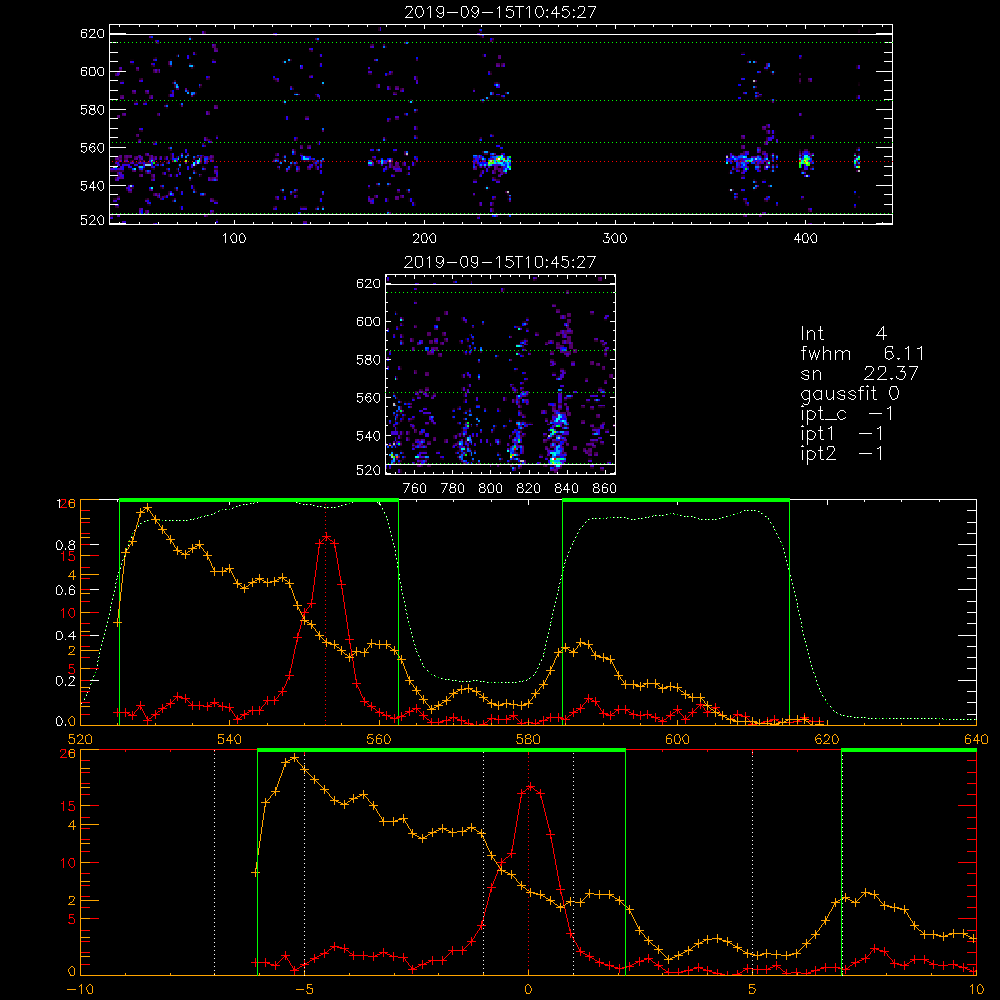This screenshot has width=1000, height=1000.
Task: Select the 'gaussfit 0' readout line
Action: pos(850,393)
